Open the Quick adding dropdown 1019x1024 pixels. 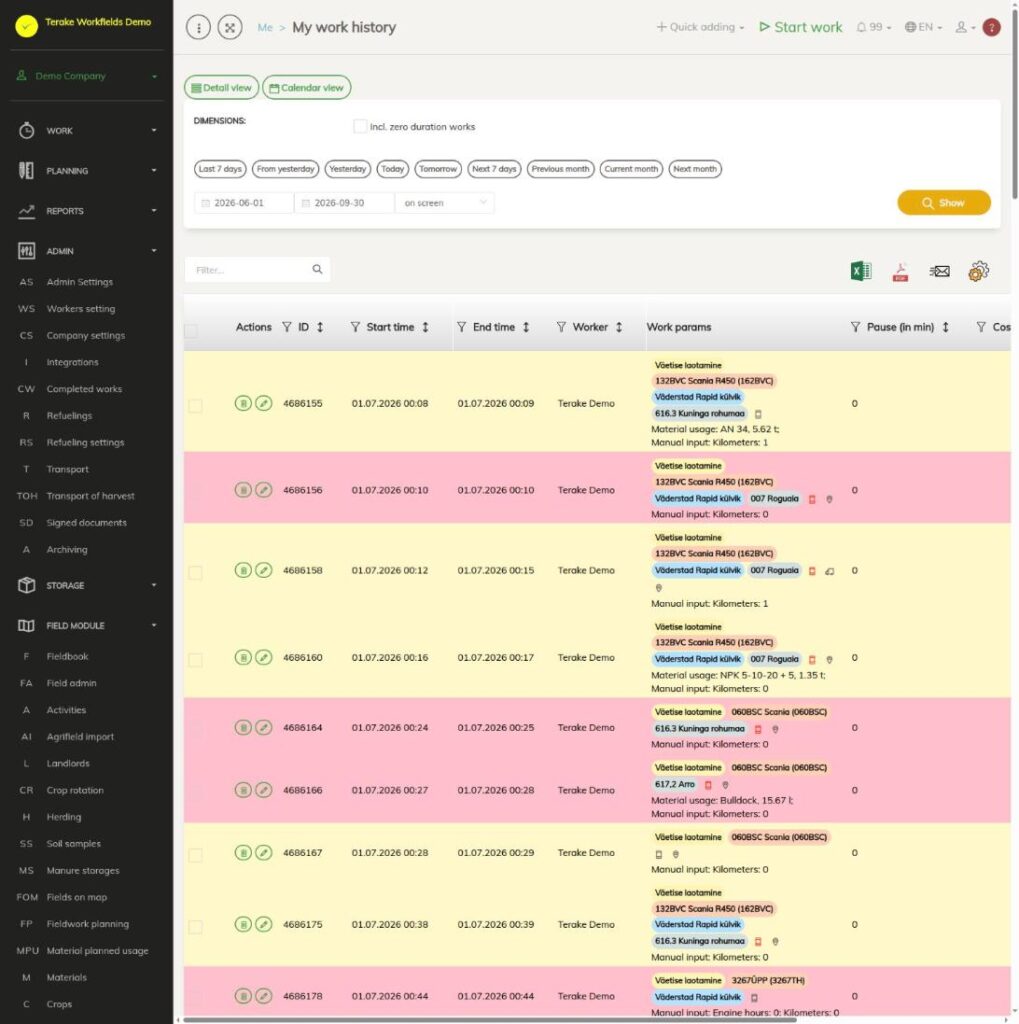(700, 27)
